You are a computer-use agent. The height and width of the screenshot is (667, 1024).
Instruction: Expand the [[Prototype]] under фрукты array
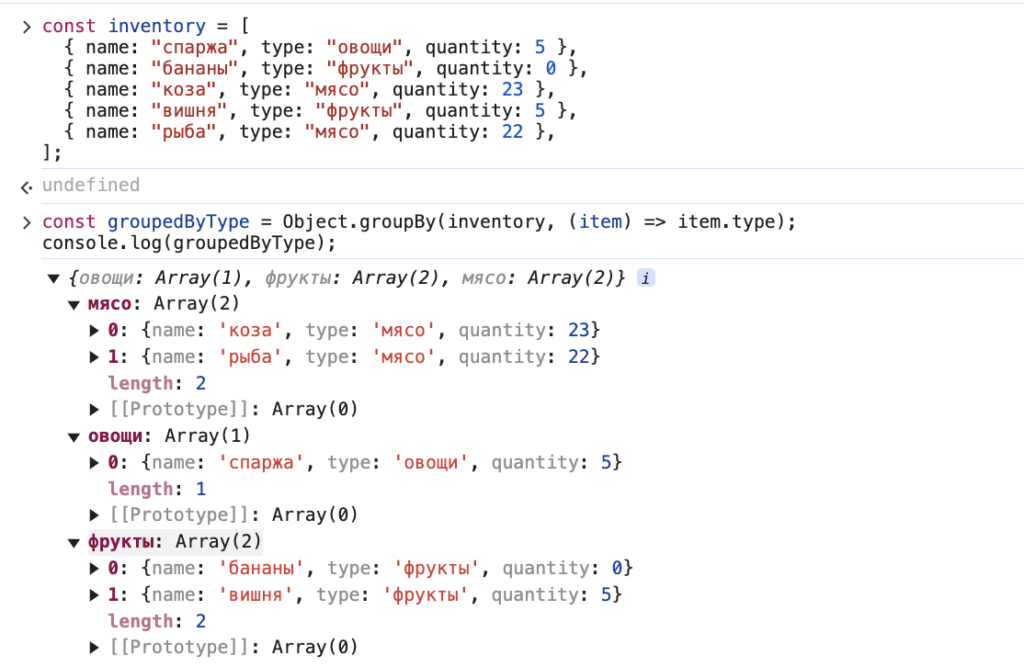click(95, 647)
